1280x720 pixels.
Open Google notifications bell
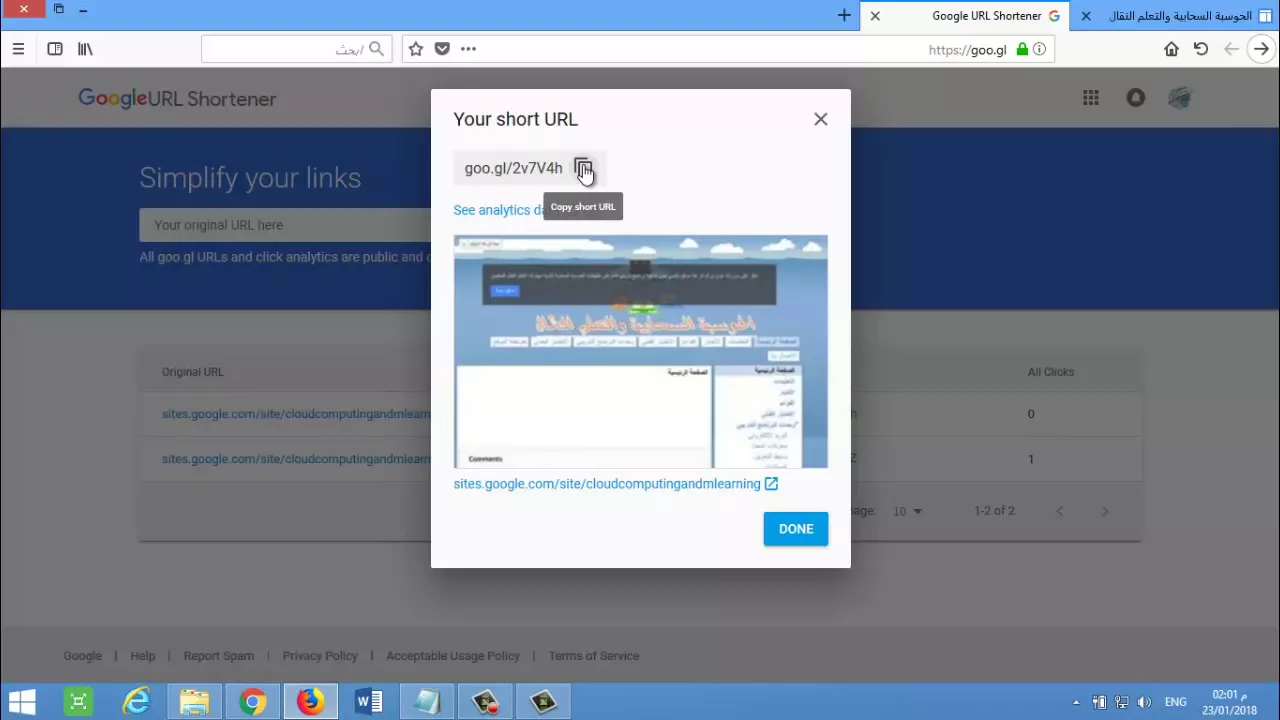[1136, 98]
